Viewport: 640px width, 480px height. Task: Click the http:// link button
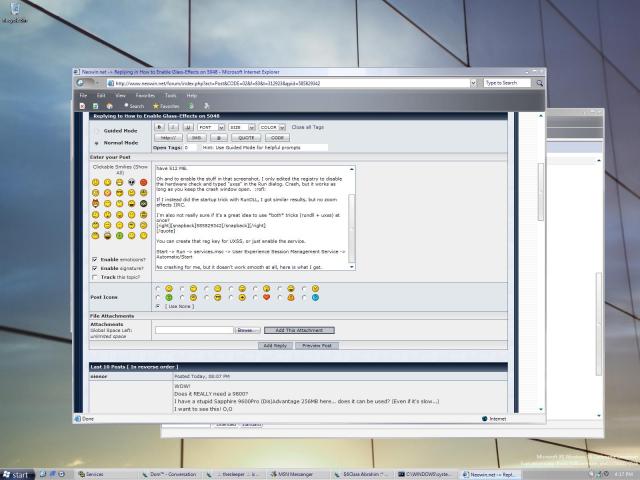168,138
